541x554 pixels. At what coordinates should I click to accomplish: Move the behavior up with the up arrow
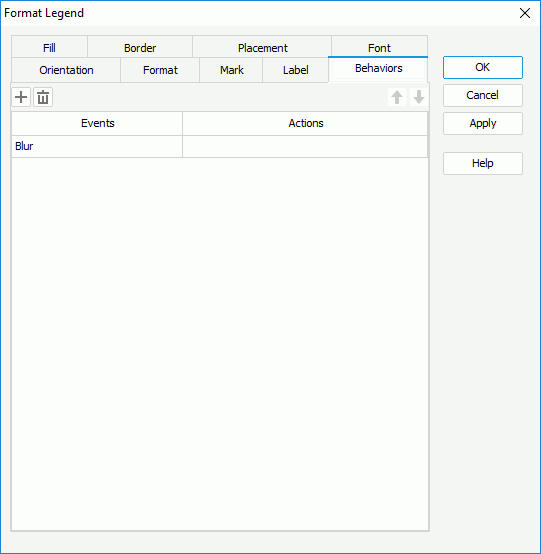397,97
